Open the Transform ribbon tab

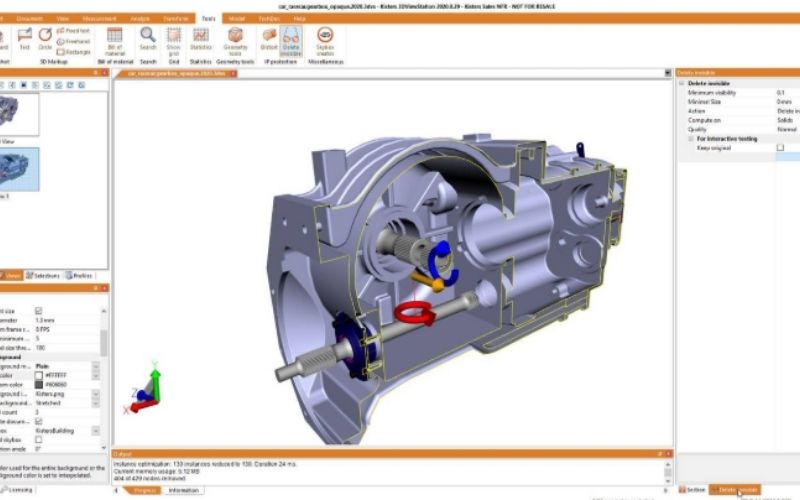[176, 18]
